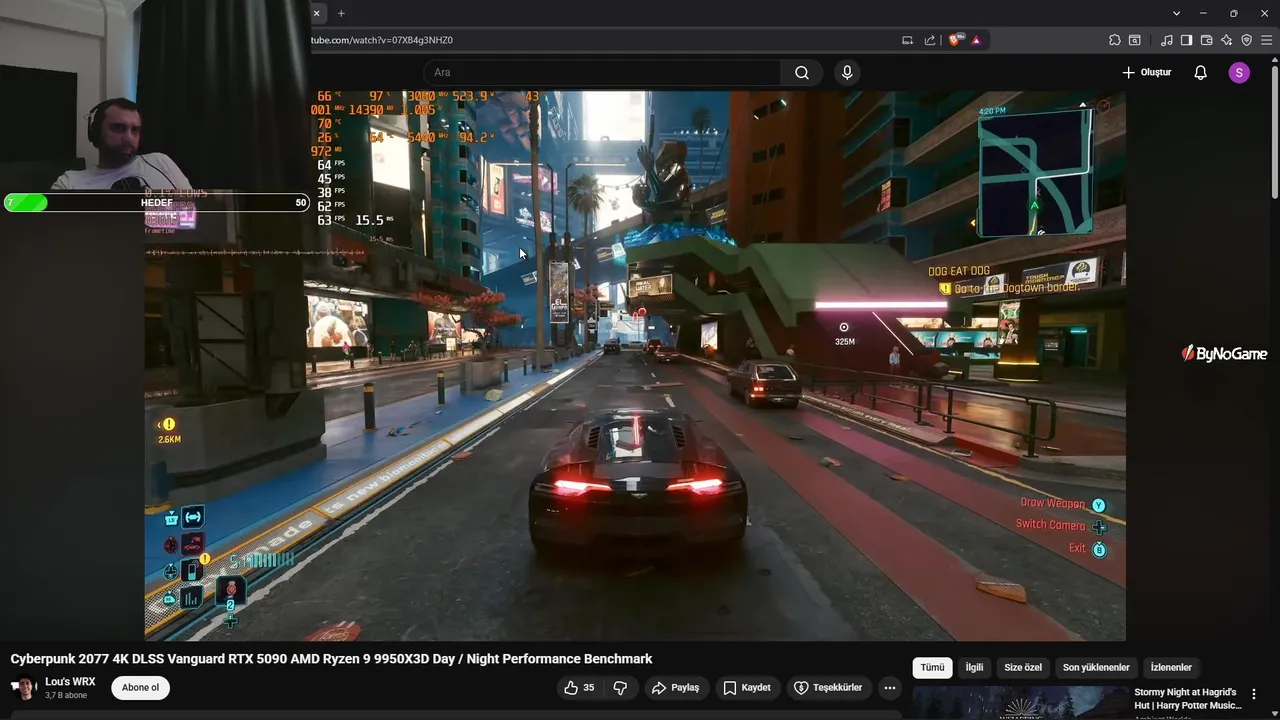Click the Kaydet save button
This screenshot has width=1280, height=720.
(x=748, y=688)
